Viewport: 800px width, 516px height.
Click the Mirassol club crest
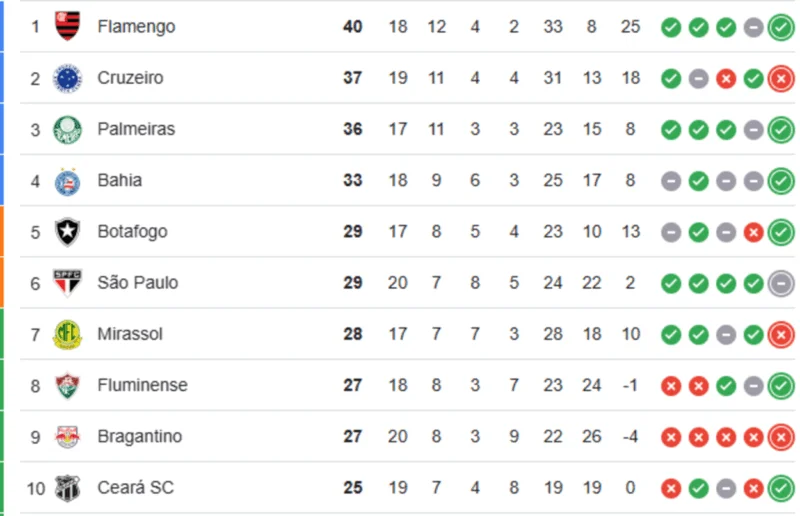(x=67, y=334)
